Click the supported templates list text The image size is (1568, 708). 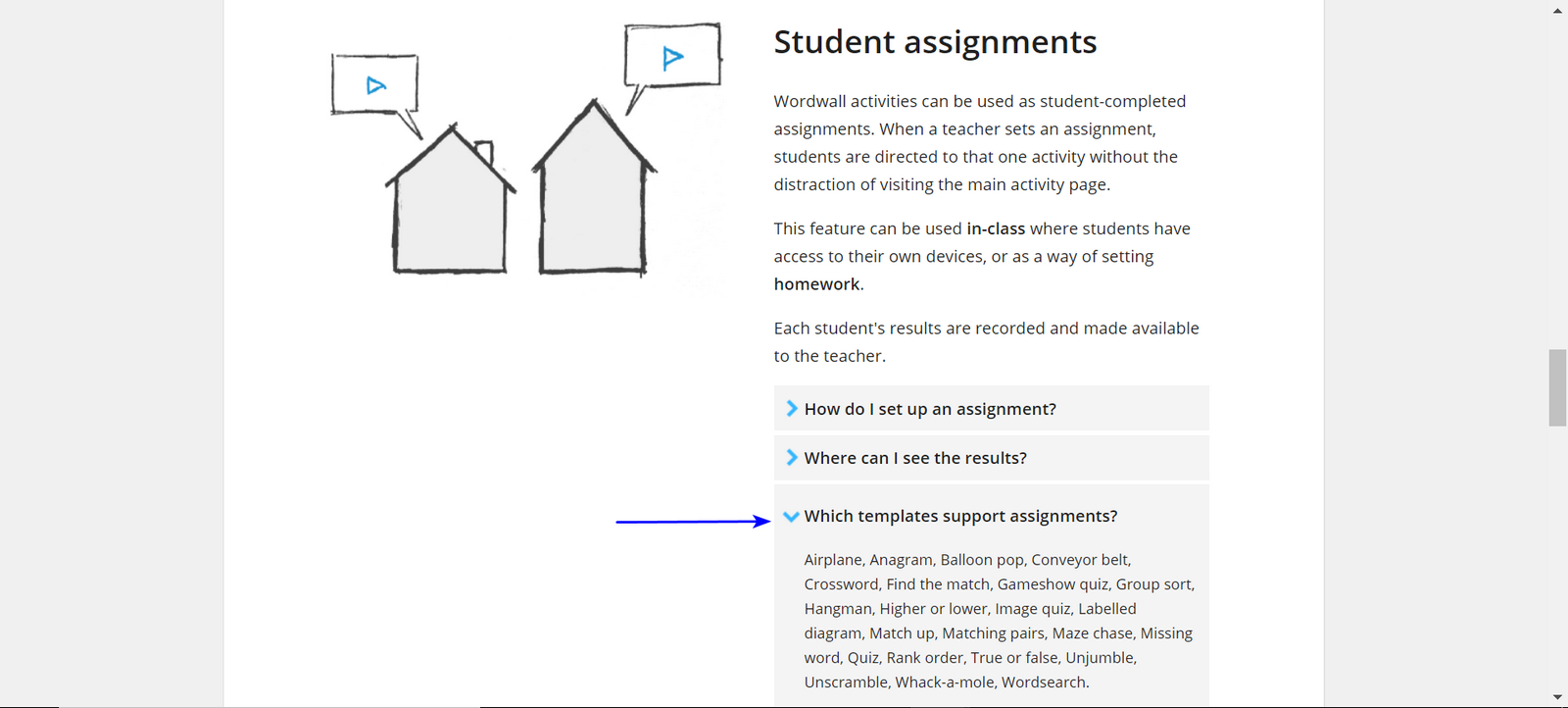pos(1000,621)
